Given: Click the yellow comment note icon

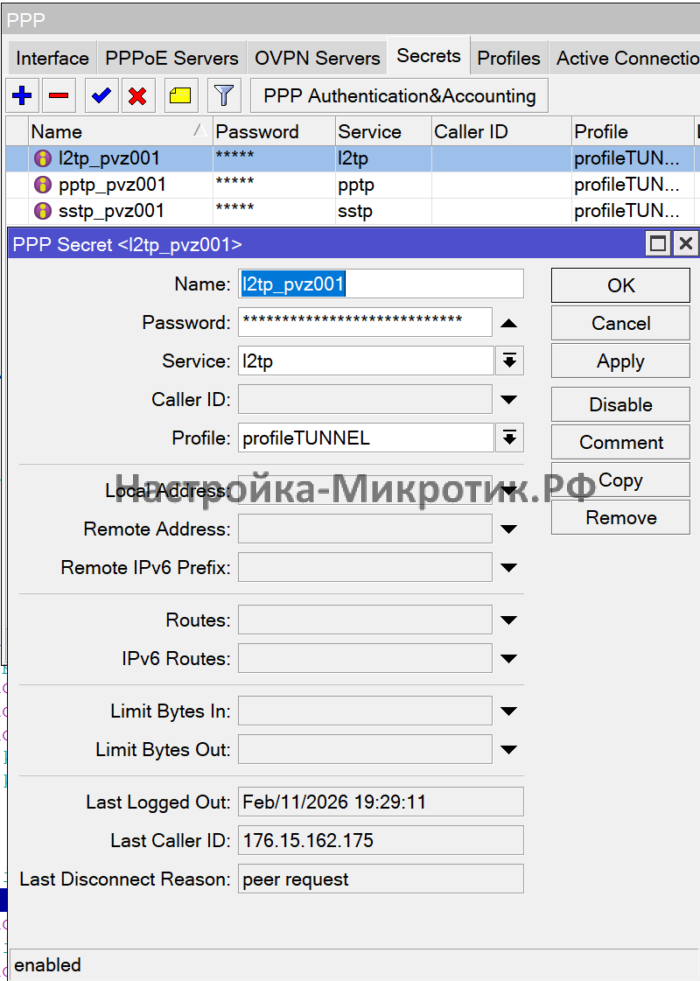Looking at the screenshot, I should (180, 96).
